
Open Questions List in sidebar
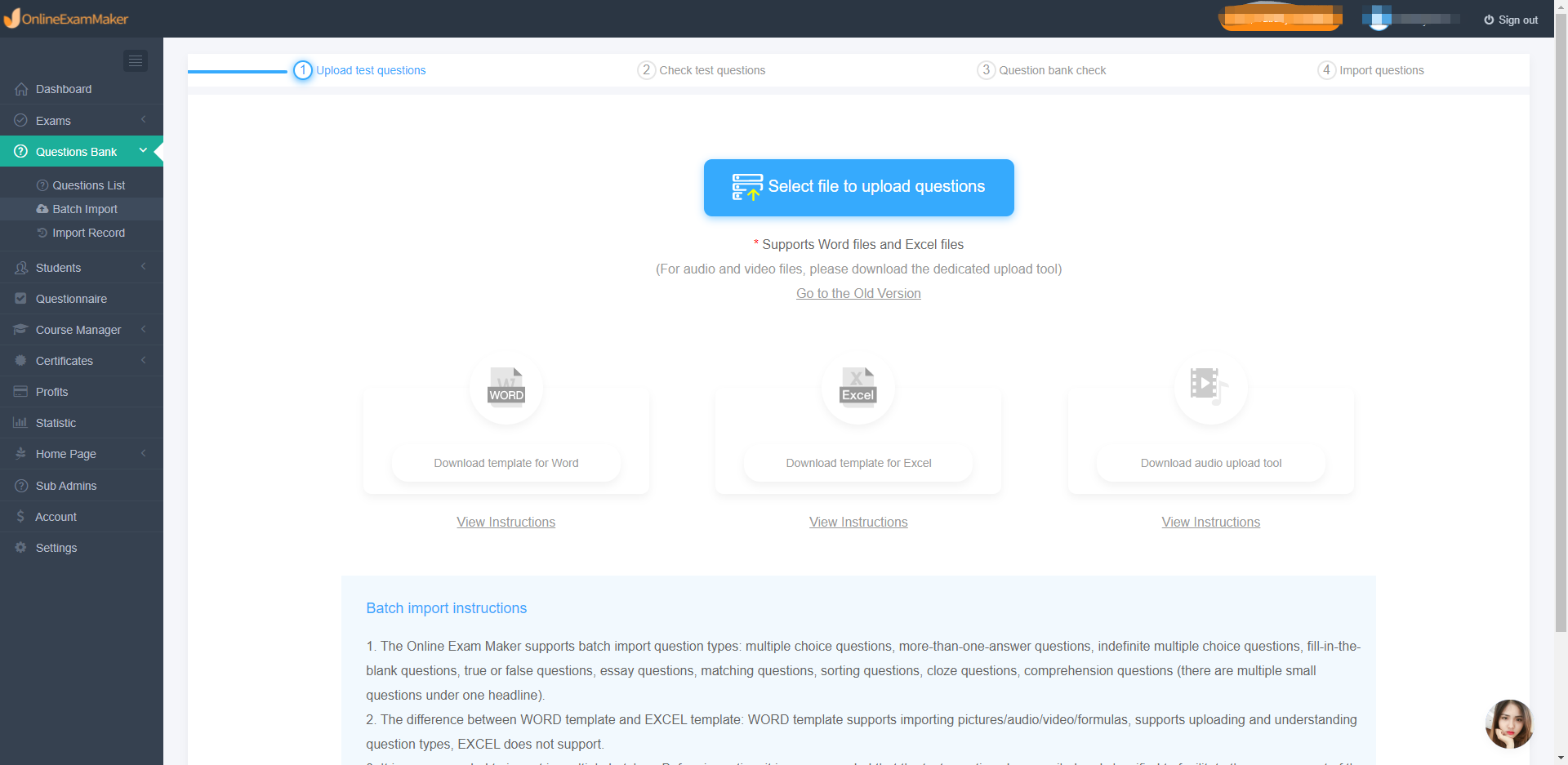tap(82, 185)
